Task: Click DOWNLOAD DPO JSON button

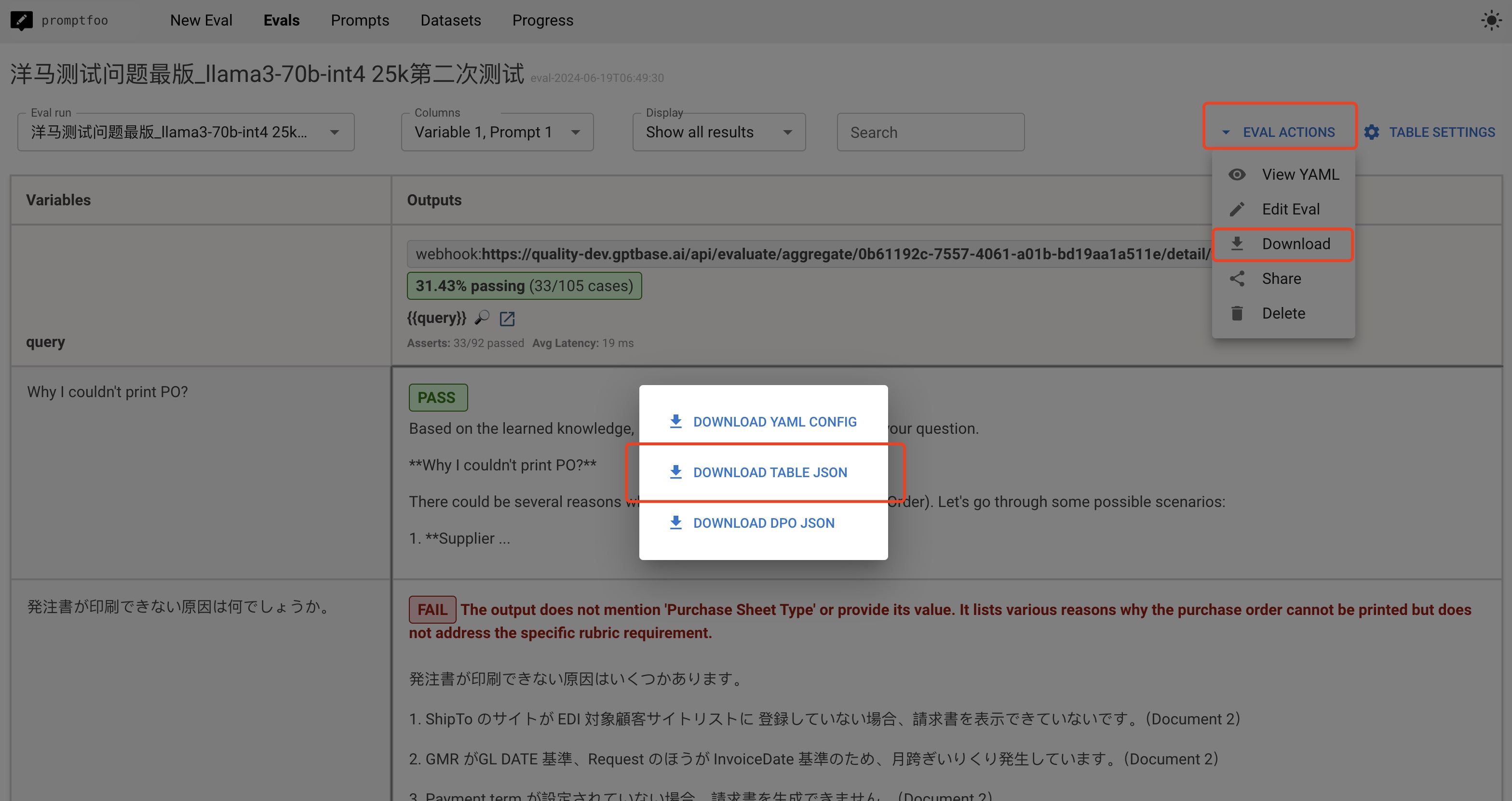Action: coord(763,523)
